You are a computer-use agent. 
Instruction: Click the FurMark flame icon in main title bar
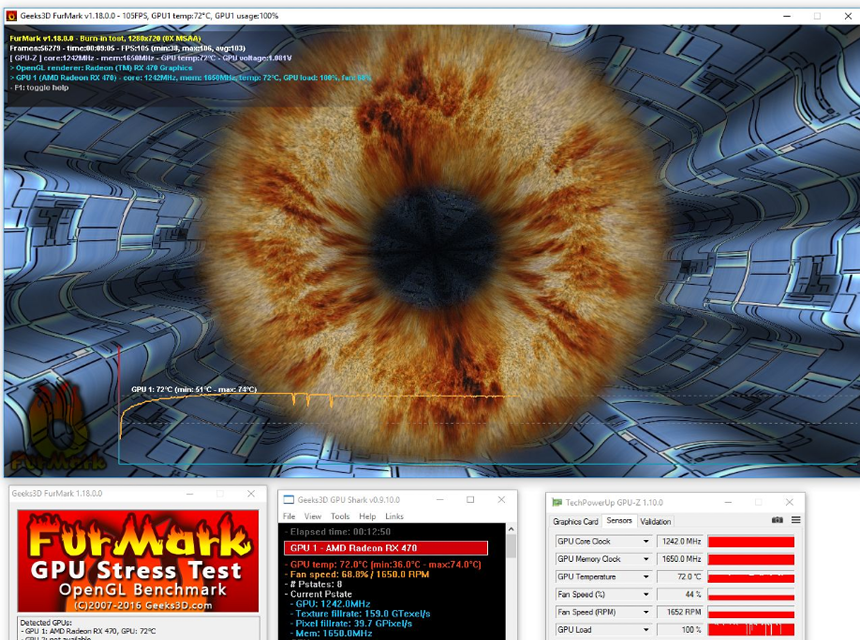tap(11, 16)
